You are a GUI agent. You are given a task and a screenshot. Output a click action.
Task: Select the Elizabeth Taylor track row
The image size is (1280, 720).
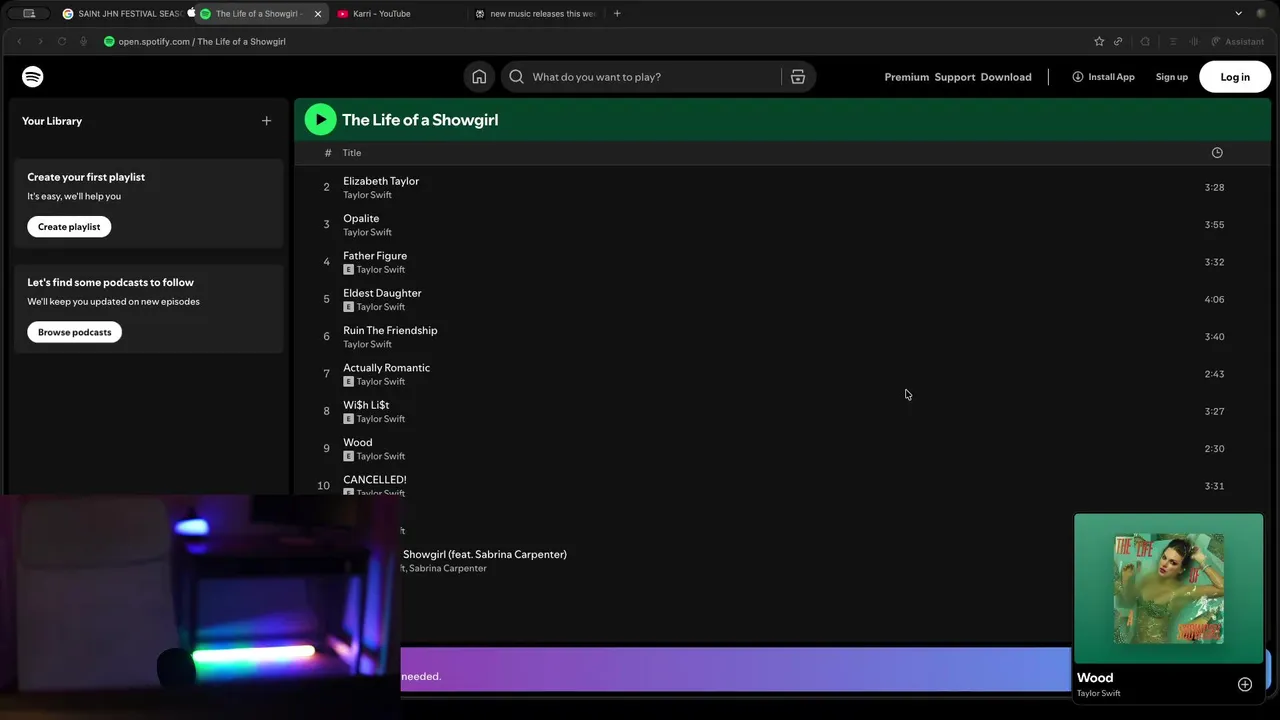coord(782,187)
